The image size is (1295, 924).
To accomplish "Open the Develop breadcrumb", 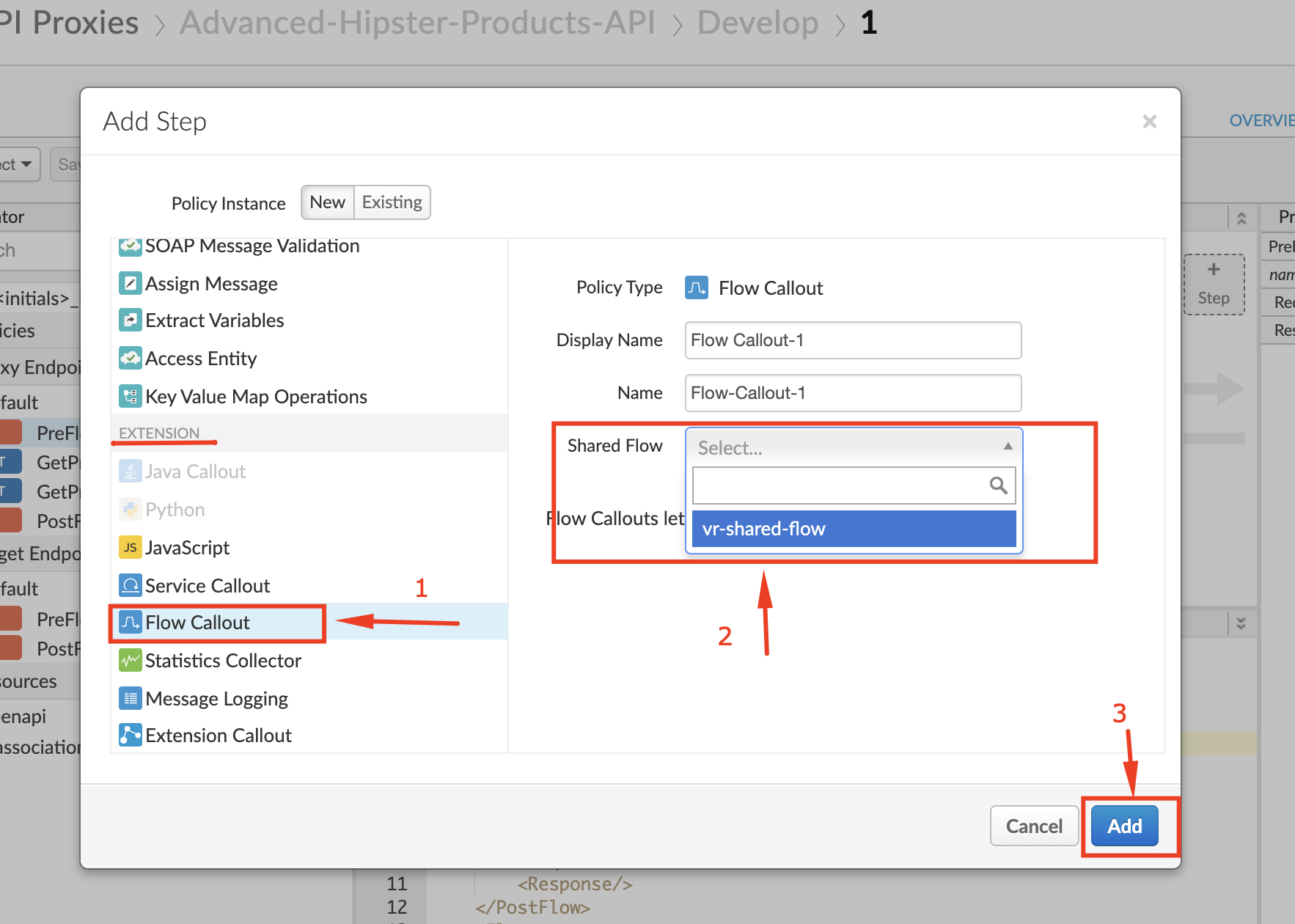I will click(757, 23).
